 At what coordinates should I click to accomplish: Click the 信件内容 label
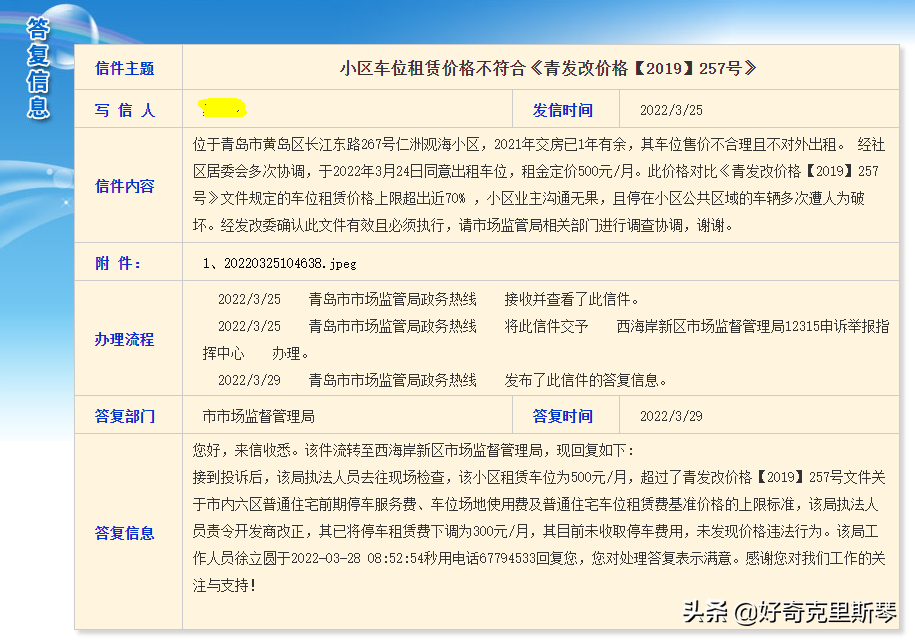tap(124, 186)
